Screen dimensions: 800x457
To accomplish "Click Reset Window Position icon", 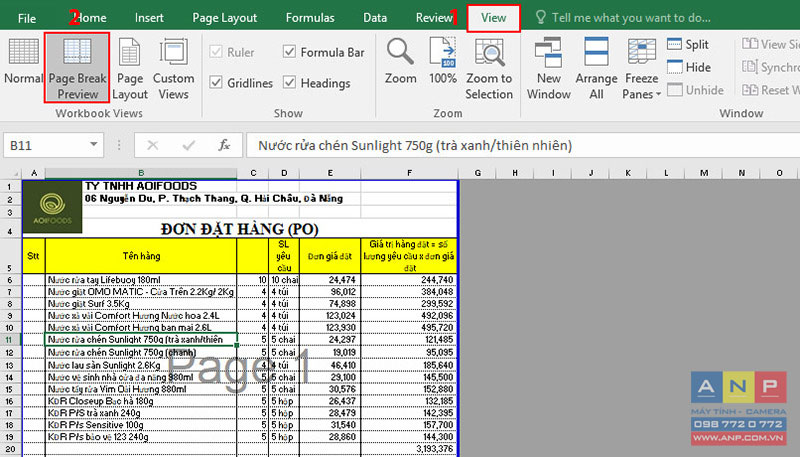I will (x=750, y=90).
